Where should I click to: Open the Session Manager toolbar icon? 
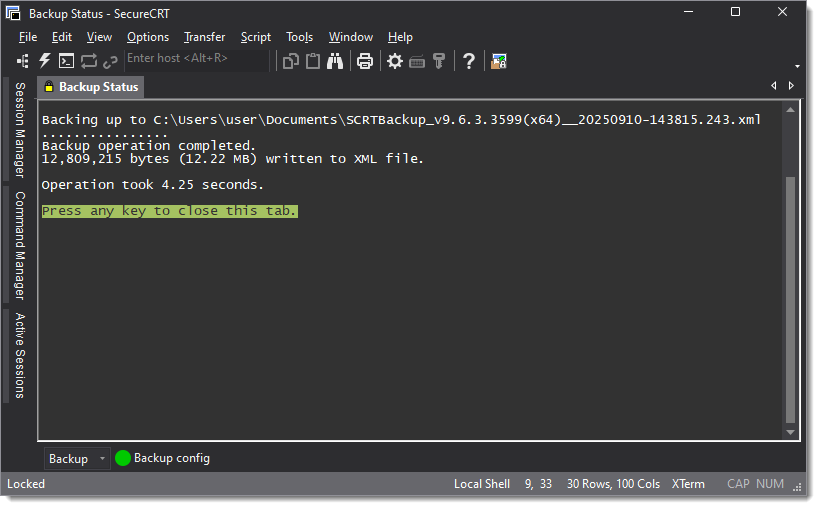(x=23, y=61)
